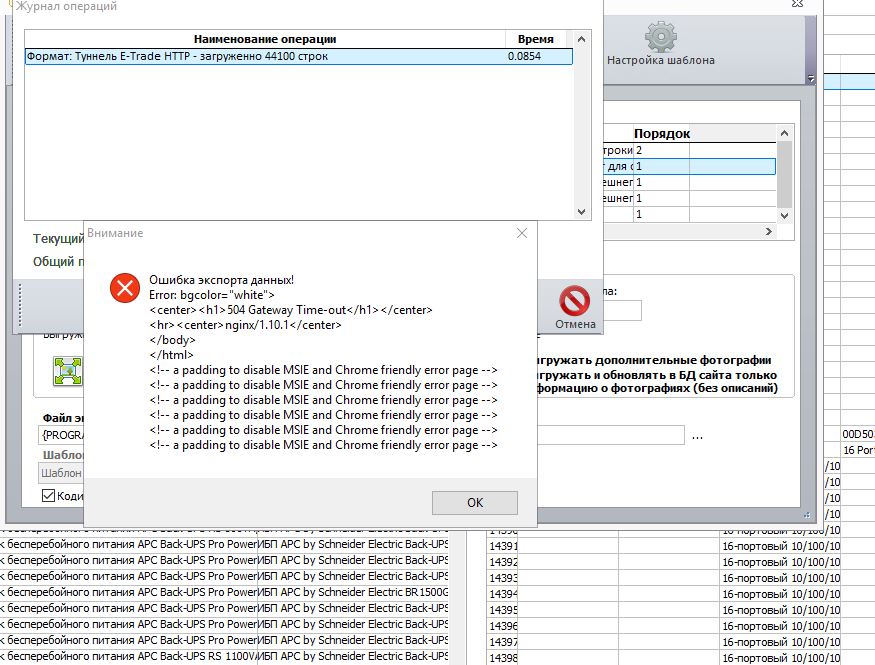
Task: Open the browse button with three dots
Action: [x=698, y=437]
